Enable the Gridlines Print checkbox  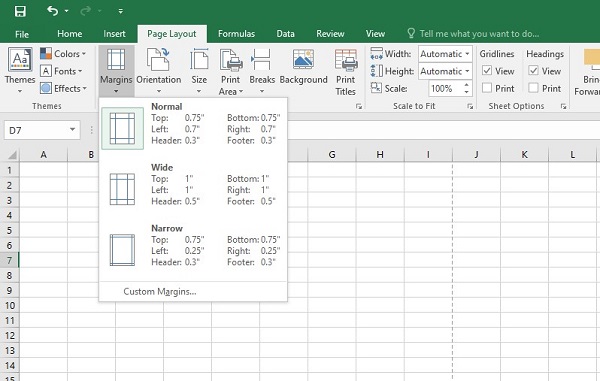pos(487,88)
